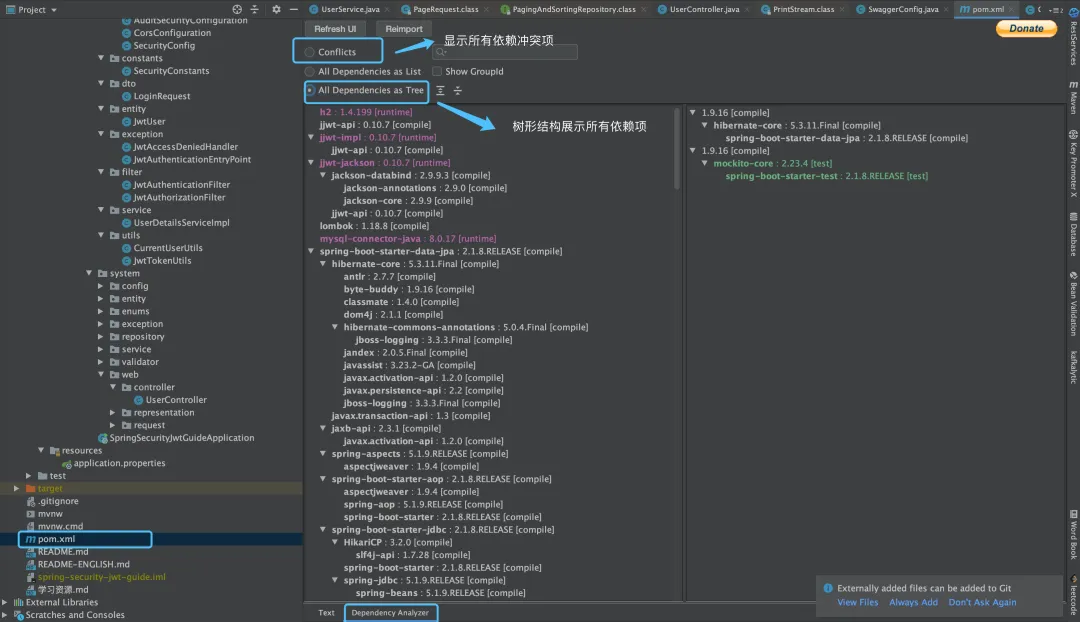Select the mysql-connector-java dependency row

tap(408, 238)
